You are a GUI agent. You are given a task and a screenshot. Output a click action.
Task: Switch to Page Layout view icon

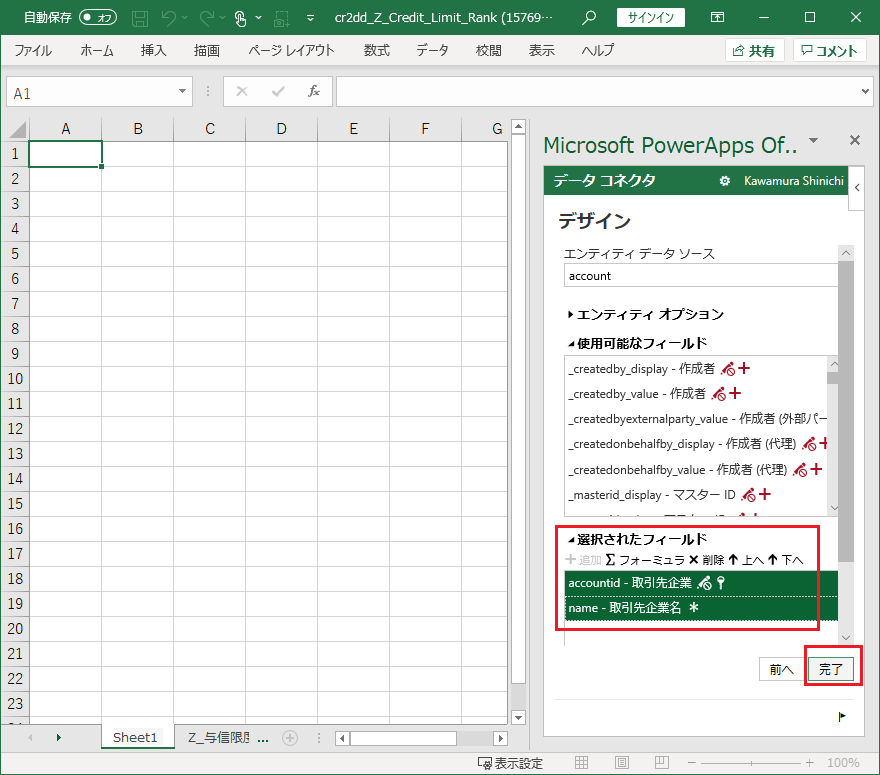coord(622,763)
